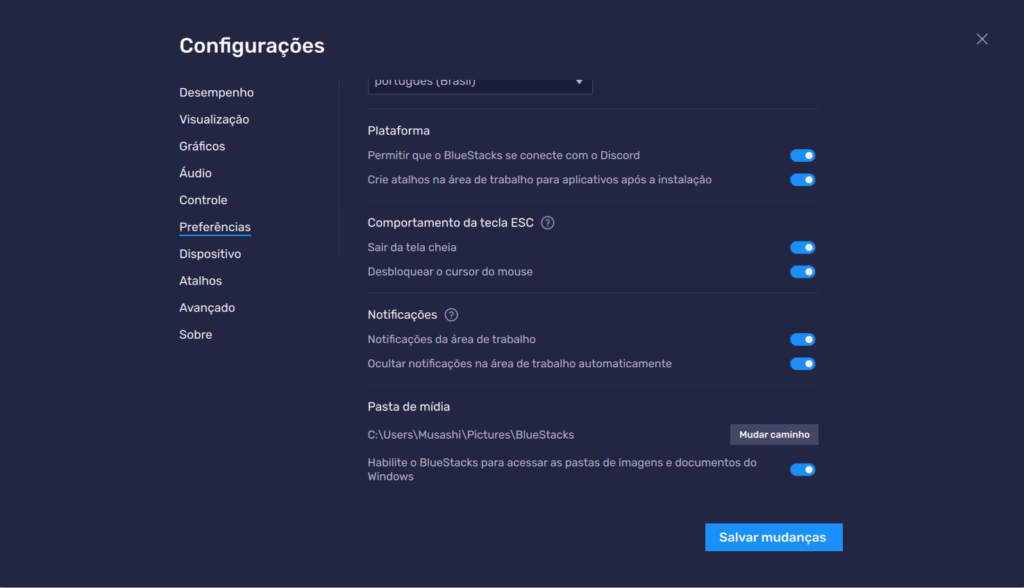Image resolution: width=1024 pixels, height=588 pixels.
Task: Select Visualização in the sidebar
Action: click(213, 118)
